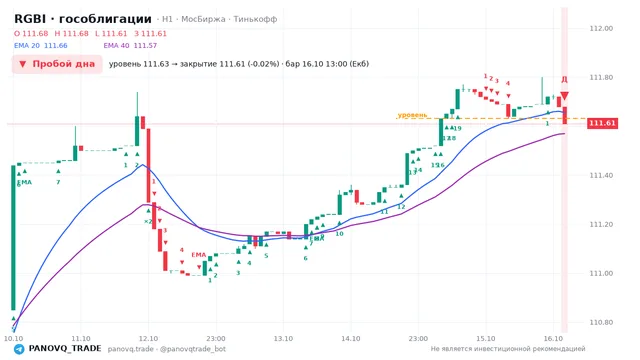Click the red down-triangle in the Пробой дна badge
The width and height of the screenshot is (640, 360).
tap(23, 64)
